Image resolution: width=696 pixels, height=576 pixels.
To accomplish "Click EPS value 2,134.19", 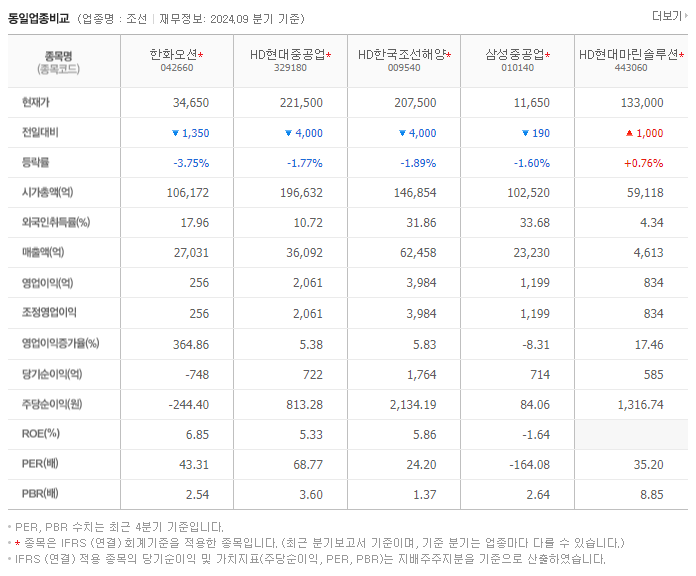I will click(413, 405).
